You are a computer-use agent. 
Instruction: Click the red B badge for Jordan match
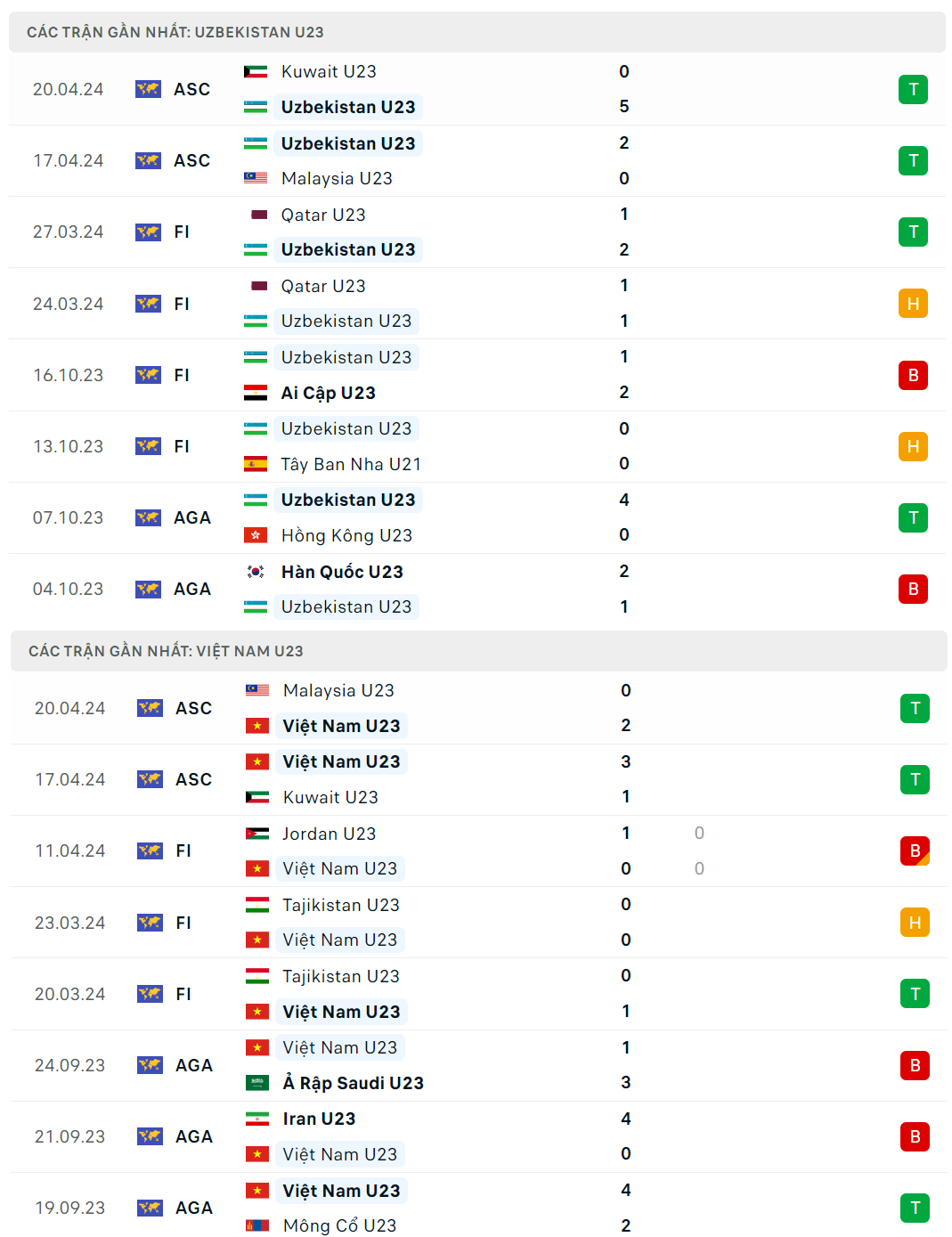[915, 851]
